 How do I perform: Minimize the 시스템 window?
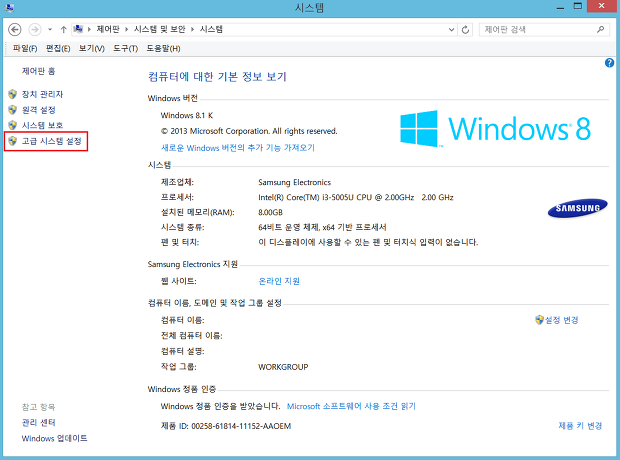pos(560,7)
